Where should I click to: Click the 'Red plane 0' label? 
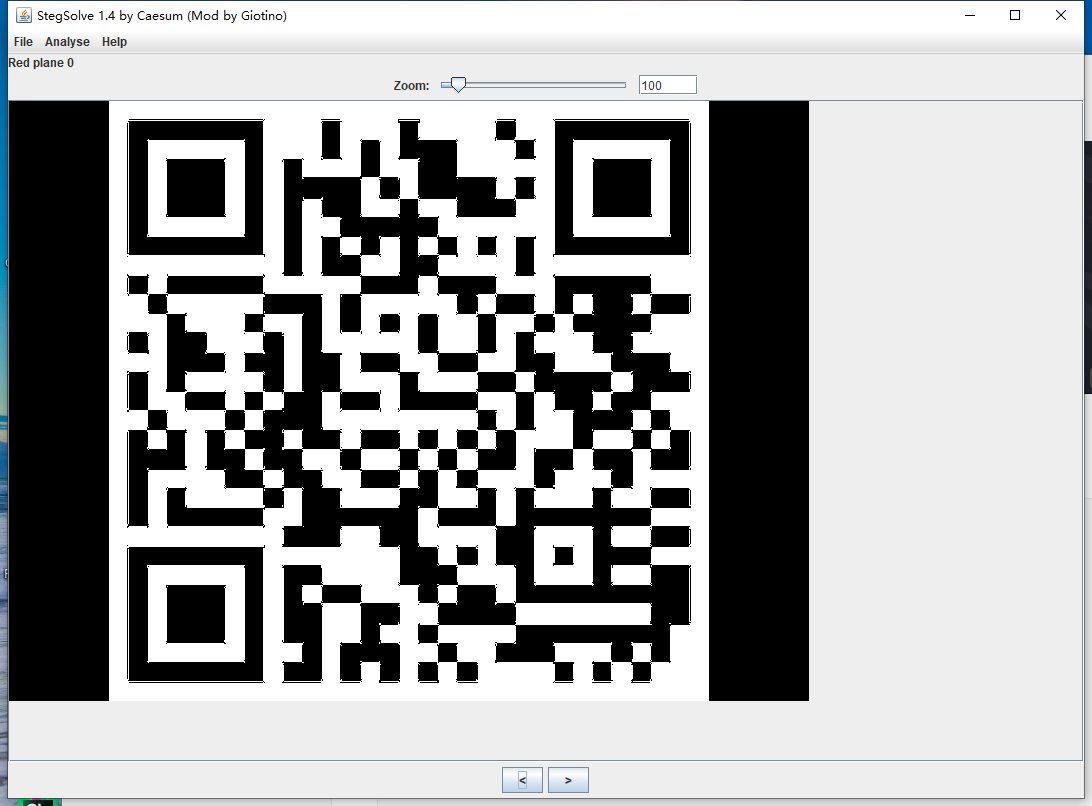pyautogui.click(x=41, y=63)
